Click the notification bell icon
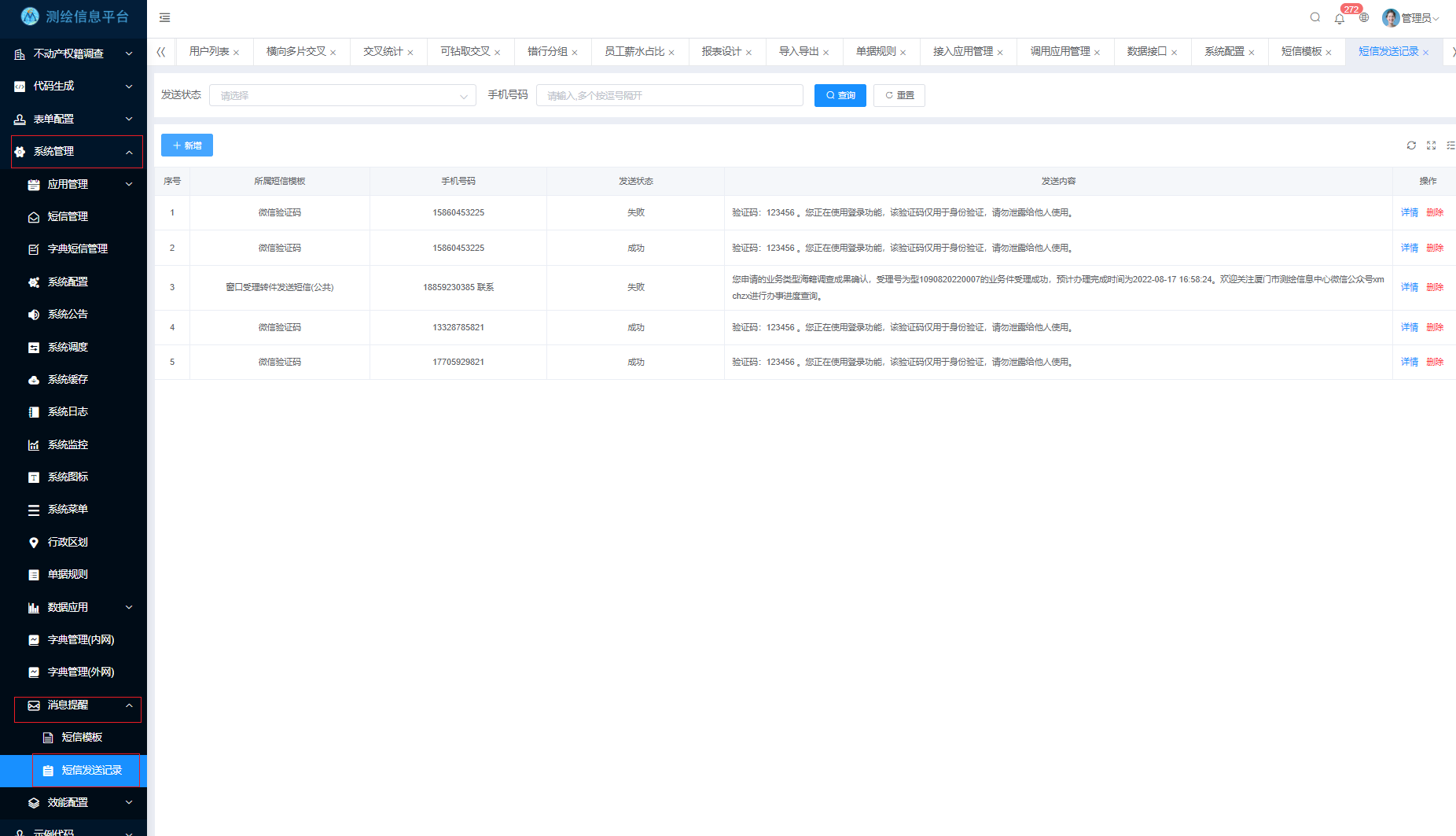This screenshot has height=836, width=1456. 1340,18
